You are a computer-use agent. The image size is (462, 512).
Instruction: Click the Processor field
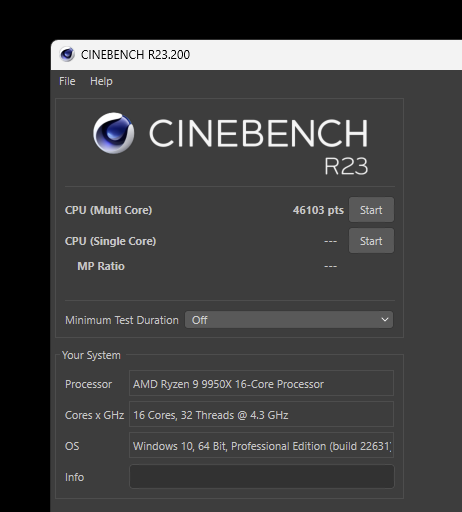[x=261, y=383]
